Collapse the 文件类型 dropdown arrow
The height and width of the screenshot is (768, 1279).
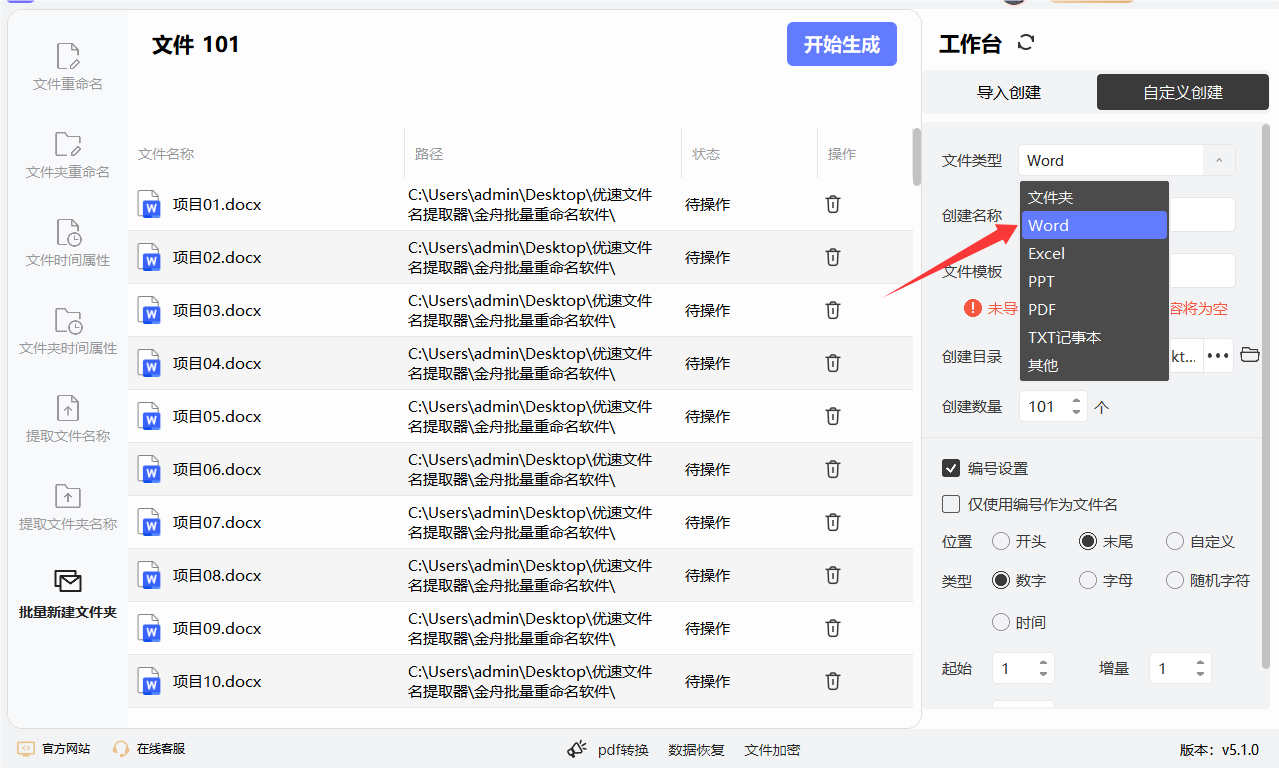click(x=1219, y=160)
